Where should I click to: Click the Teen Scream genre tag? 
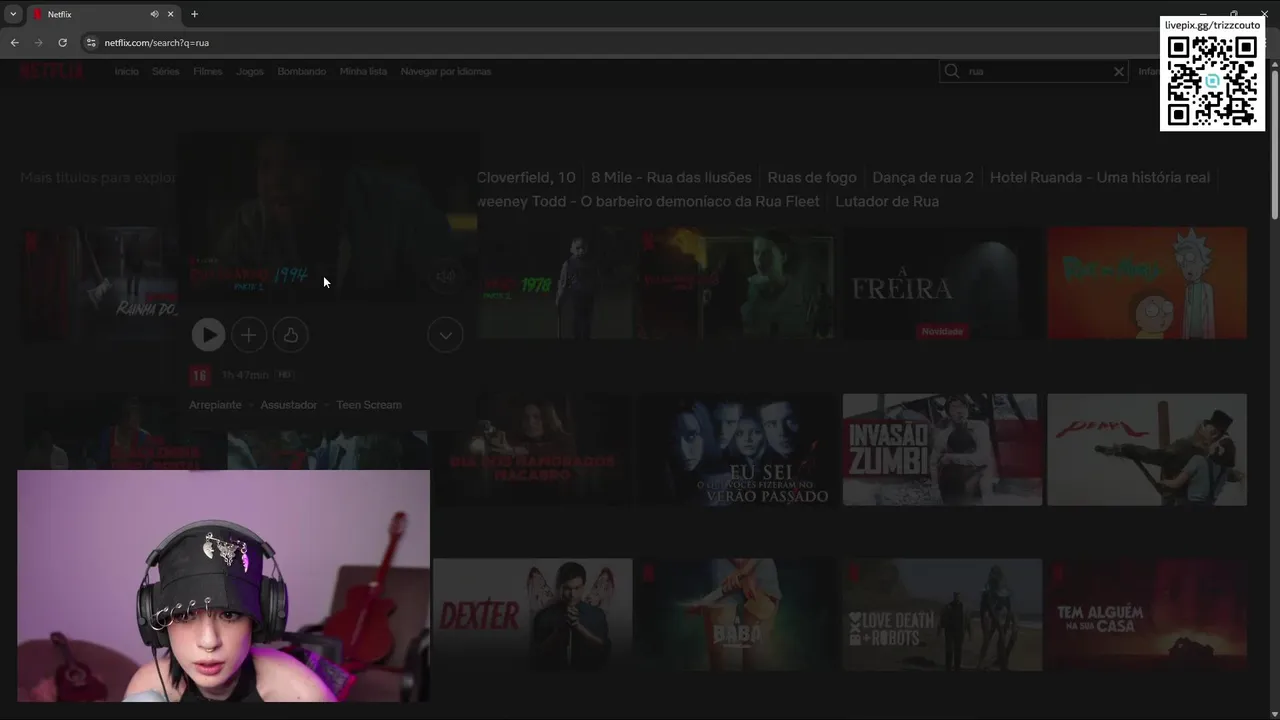369,405
